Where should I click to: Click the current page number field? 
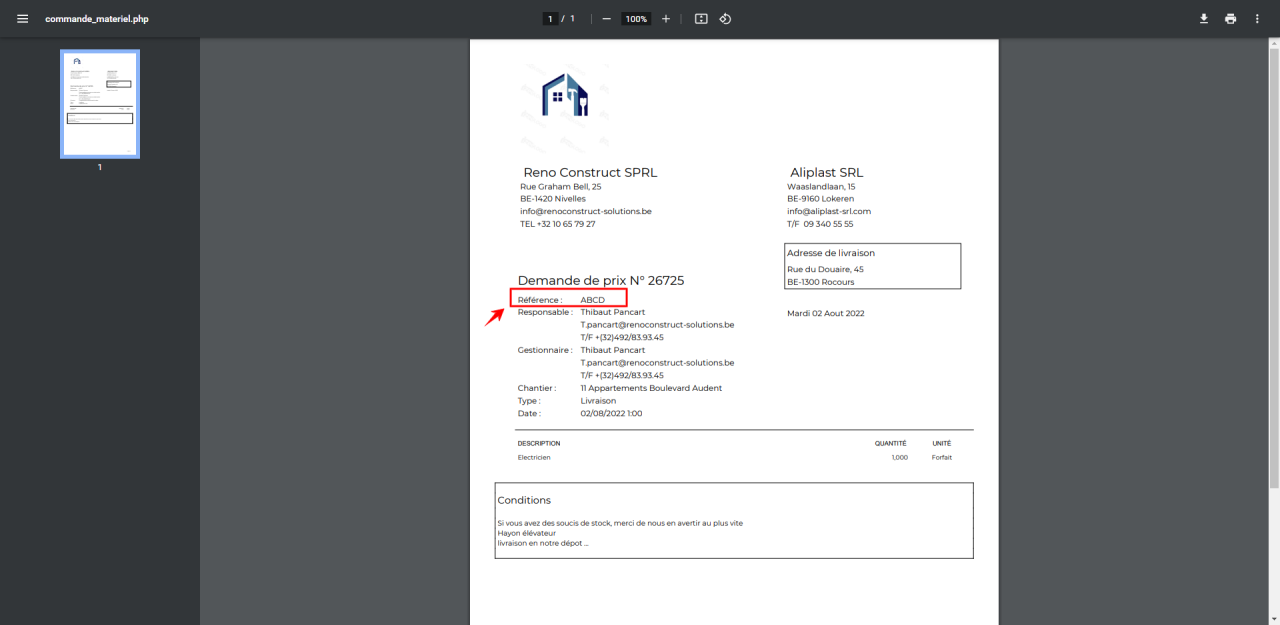[550, 19]
